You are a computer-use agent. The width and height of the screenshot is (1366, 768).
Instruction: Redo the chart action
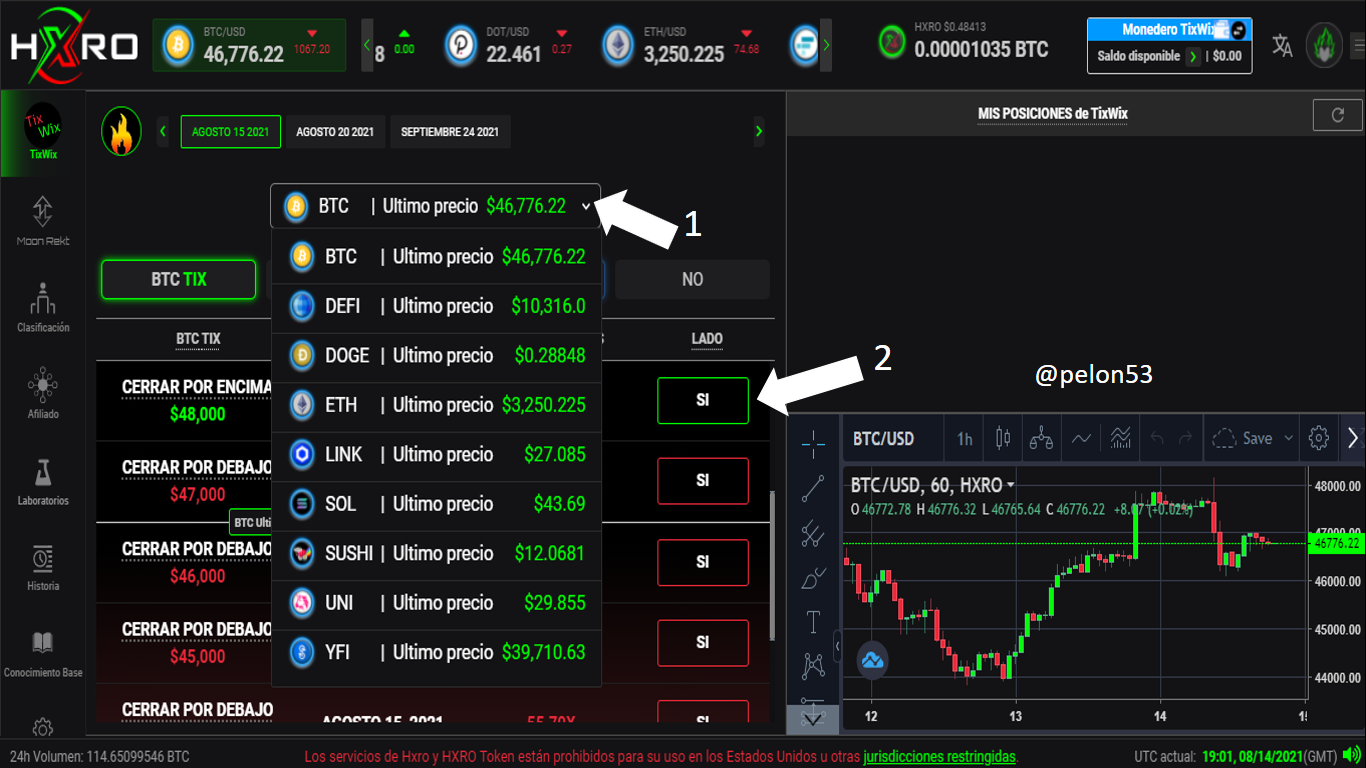coord(1186,438)
